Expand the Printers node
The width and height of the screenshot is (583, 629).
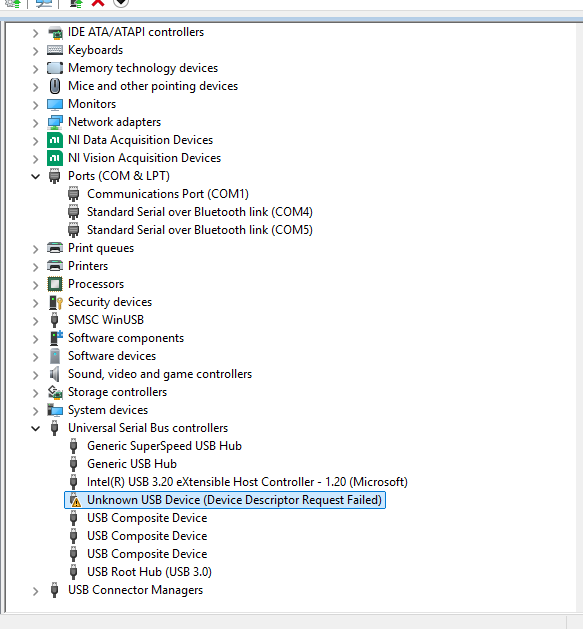(x=35, y=267)
